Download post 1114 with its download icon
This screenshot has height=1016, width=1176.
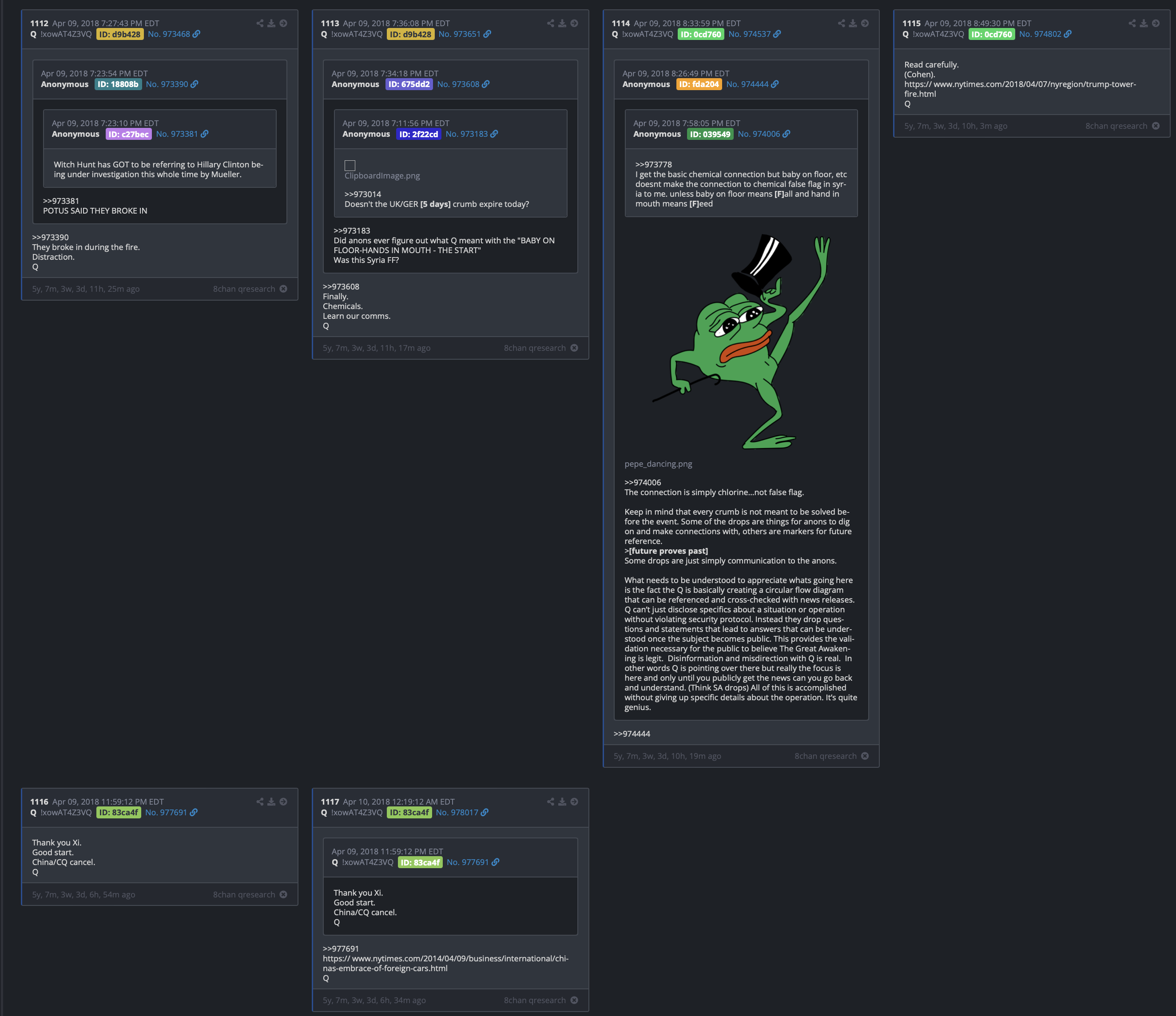(853, 23)
